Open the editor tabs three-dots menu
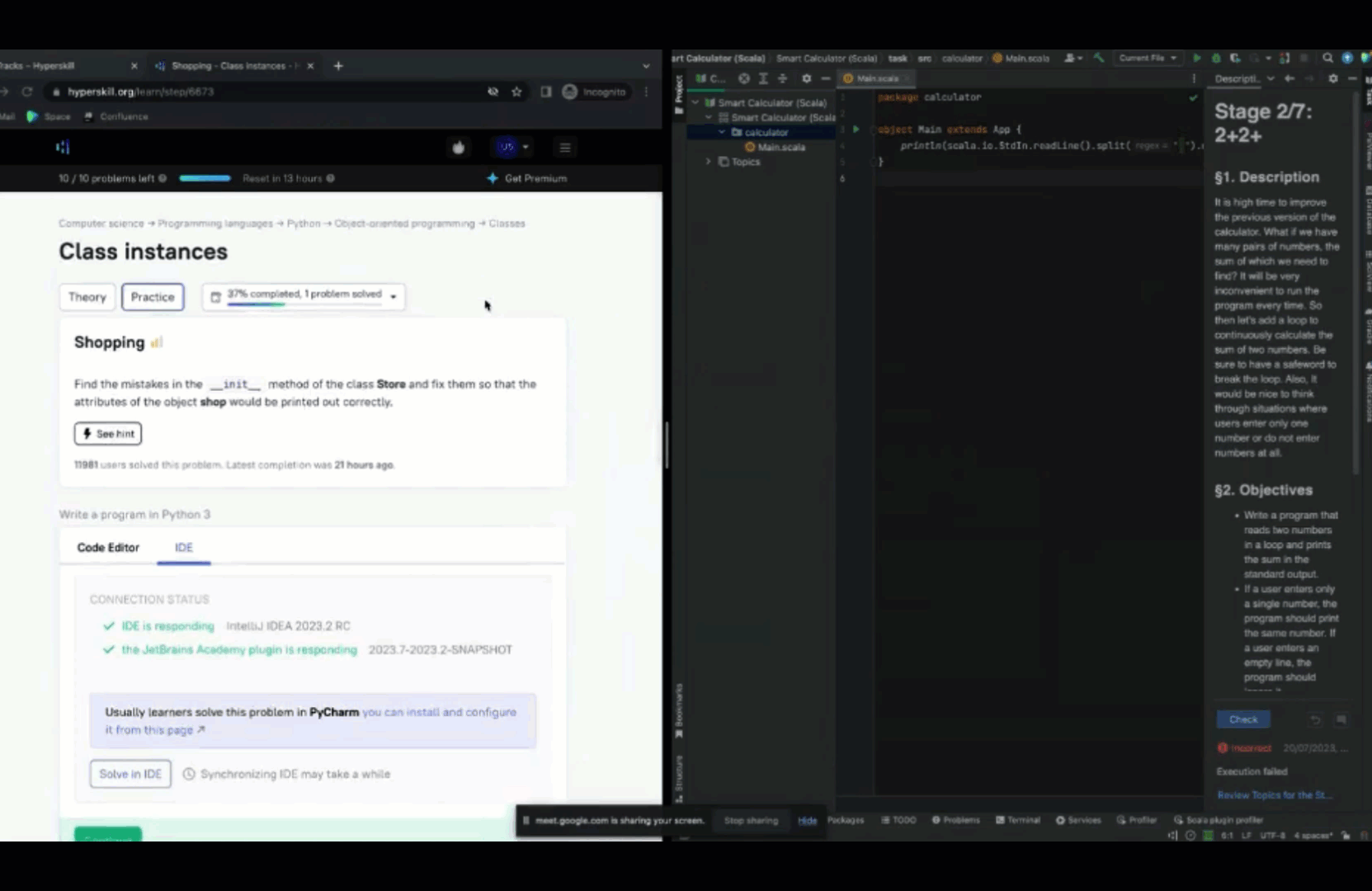 tap(1193, 78)
